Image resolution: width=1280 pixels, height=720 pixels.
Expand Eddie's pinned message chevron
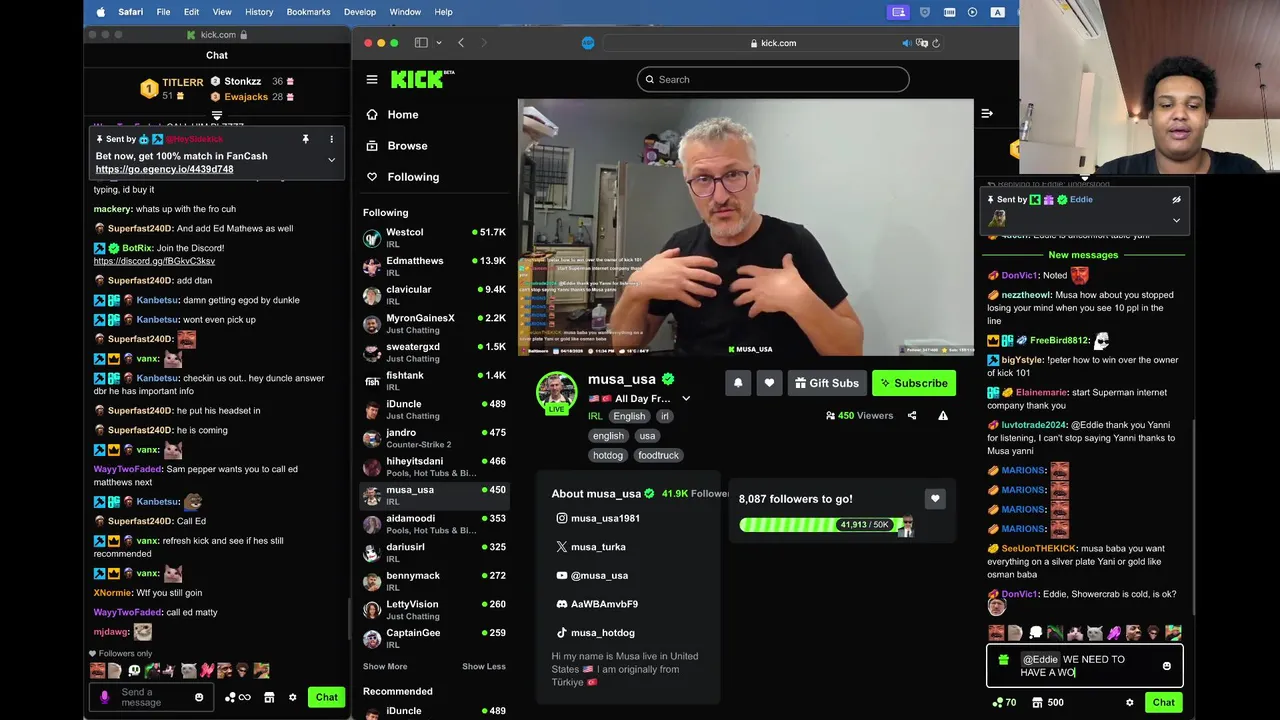pyautogui.click(x=1176, y=220)
